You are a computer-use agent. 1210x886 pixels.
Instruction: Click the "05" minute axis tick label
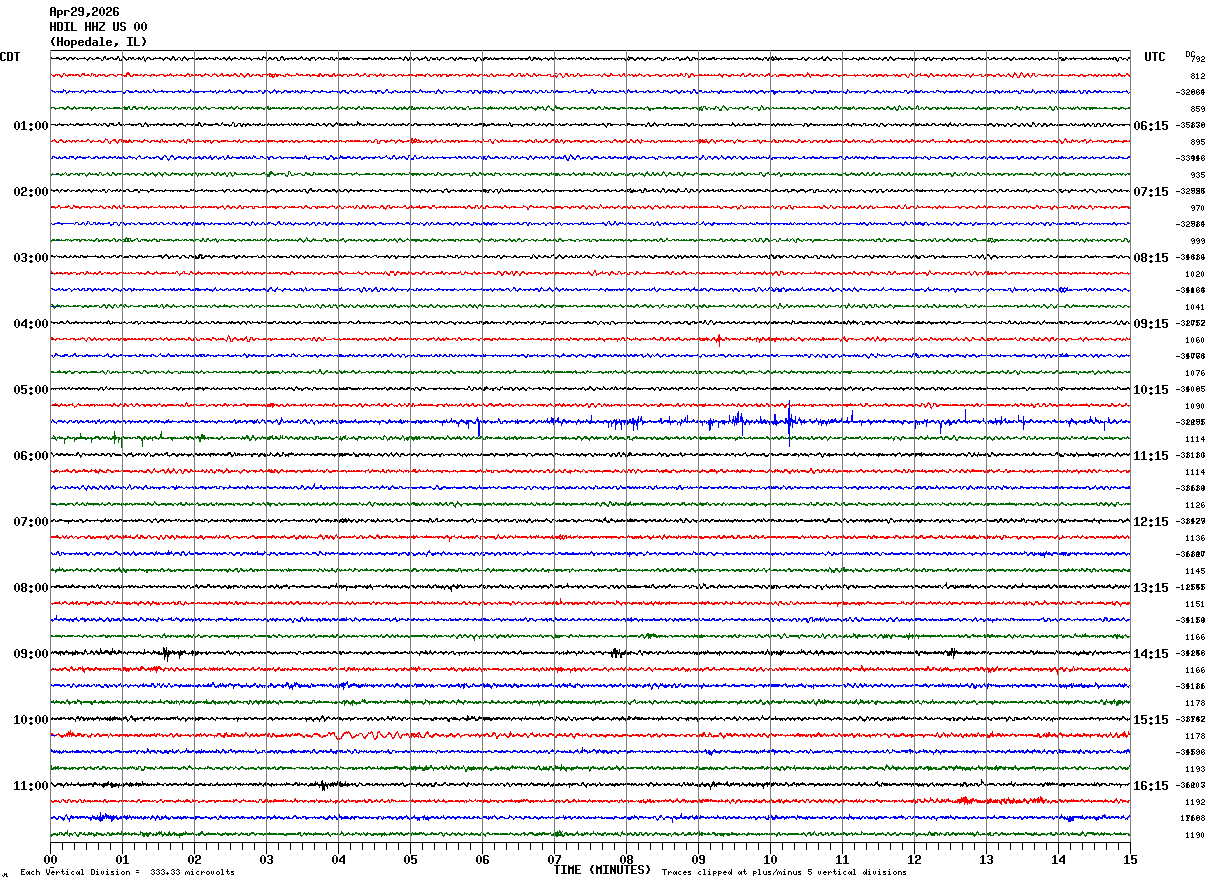410,859
